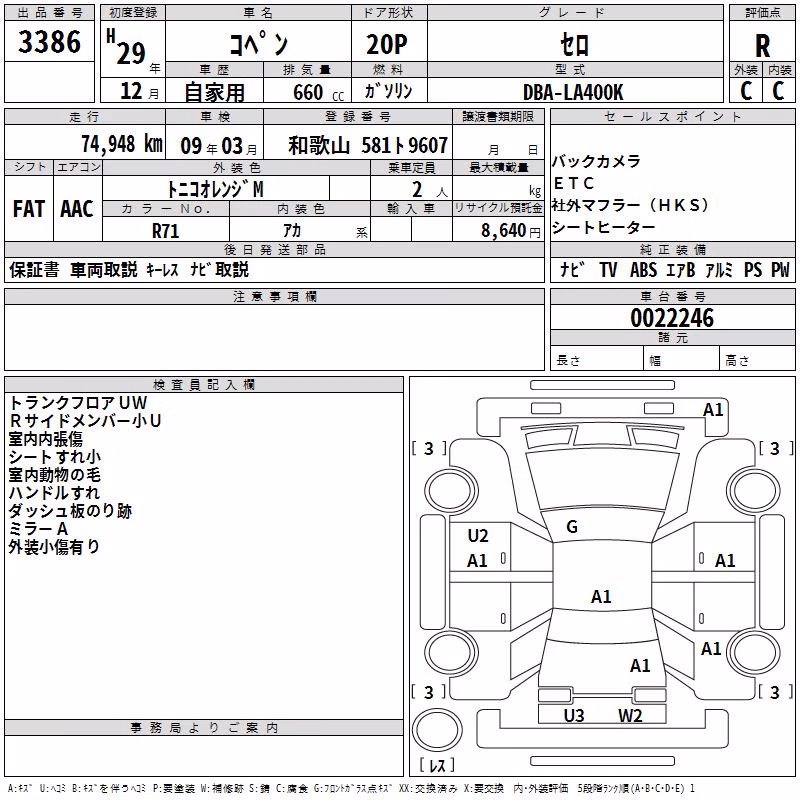
Task: Click the grade value セロ
Action: [574, 44]
